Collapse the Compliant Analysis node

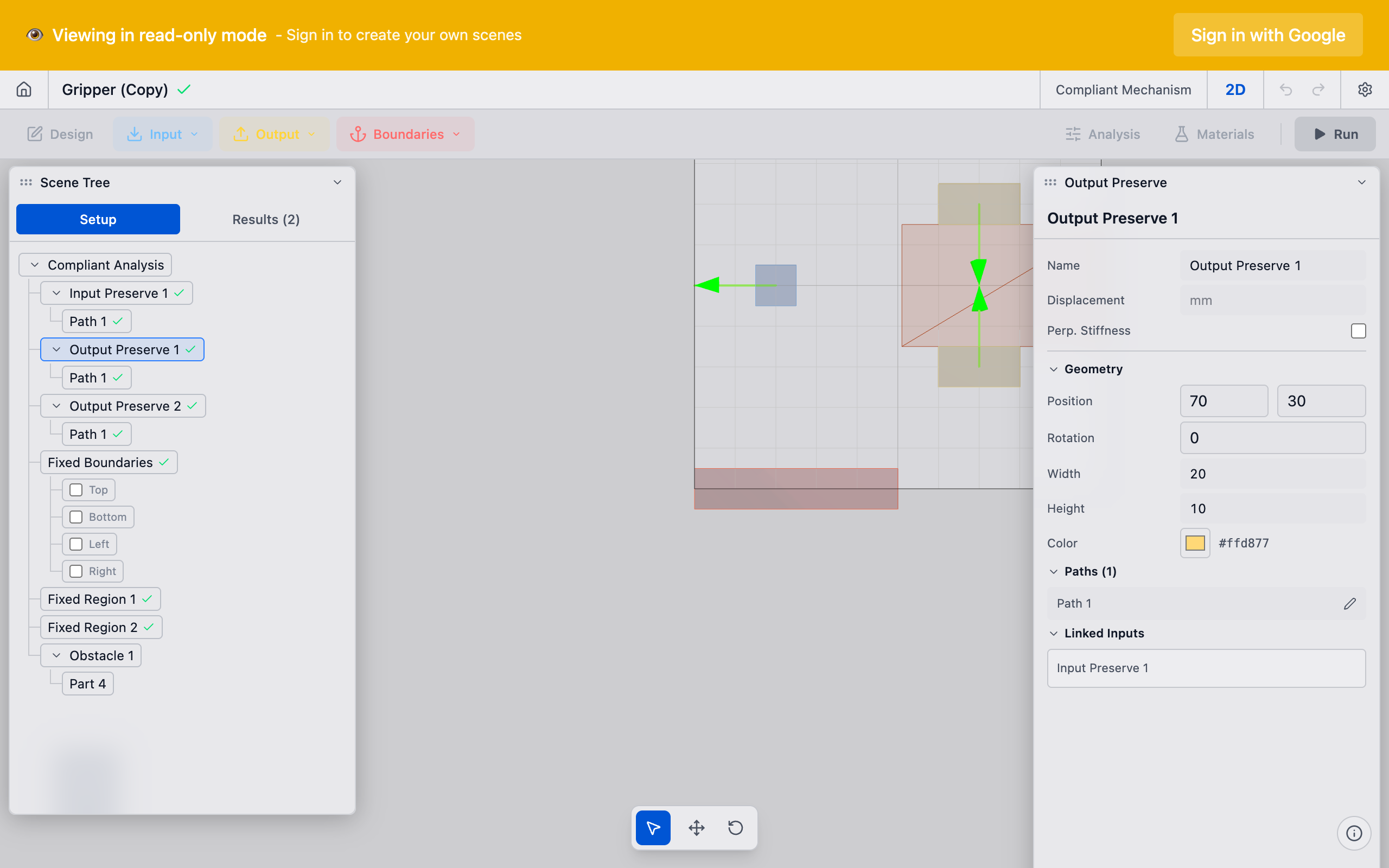(34, 265)
